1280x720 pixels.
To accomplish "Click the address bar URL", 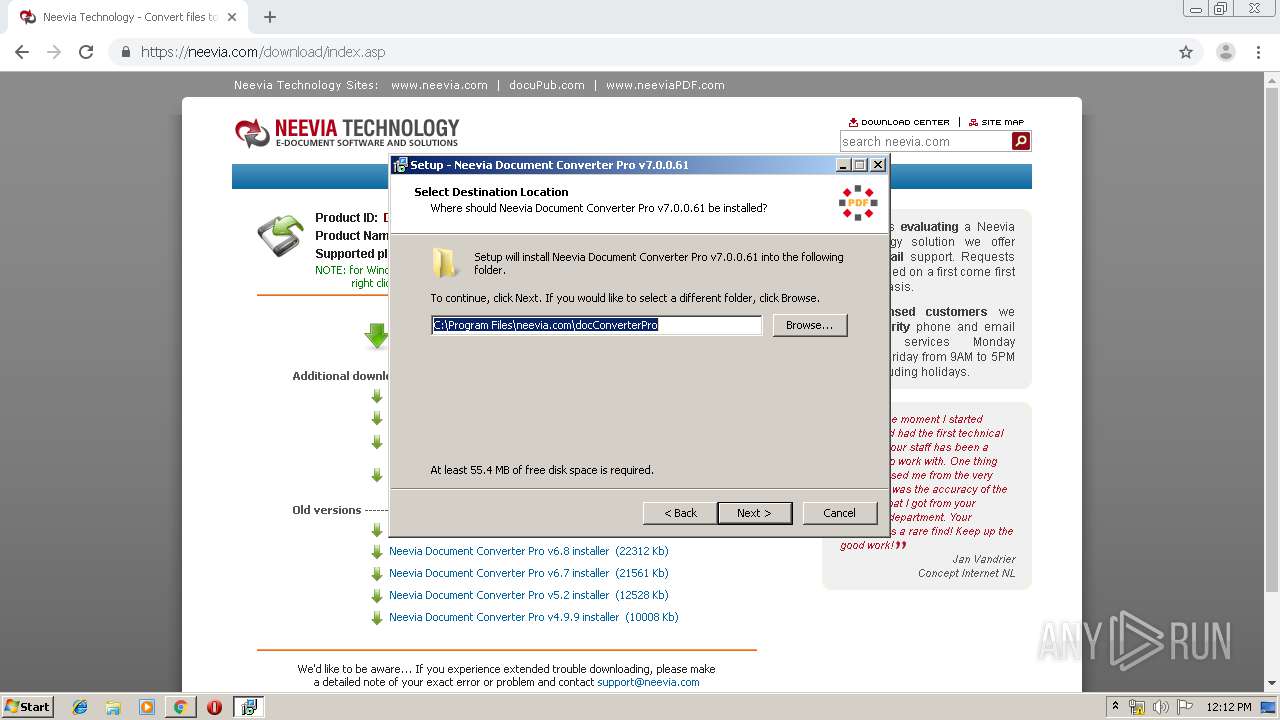I will (263, 52).
